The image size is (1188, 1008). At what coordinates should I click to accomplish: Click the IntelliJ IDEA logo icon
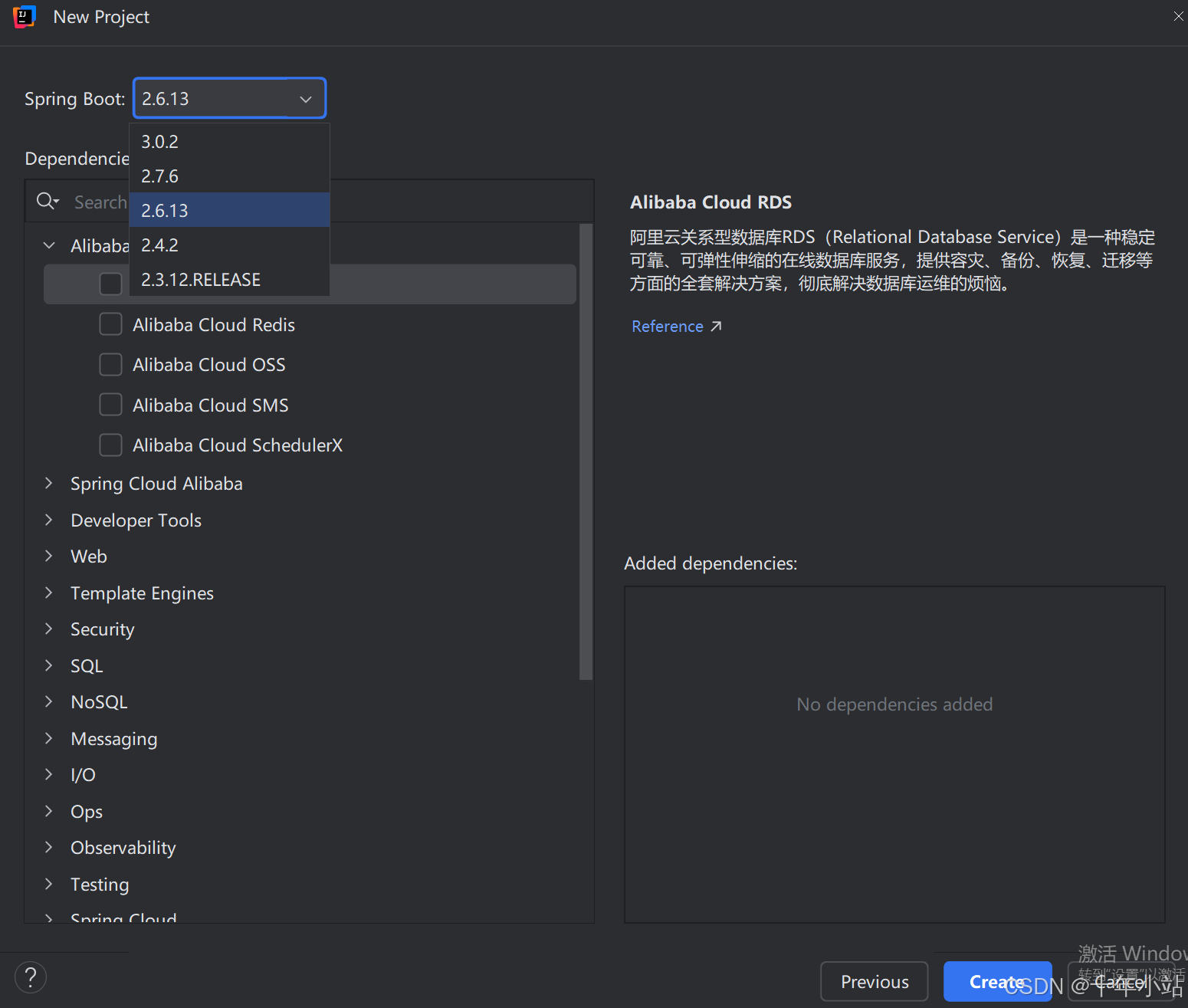tap(25, 17)
